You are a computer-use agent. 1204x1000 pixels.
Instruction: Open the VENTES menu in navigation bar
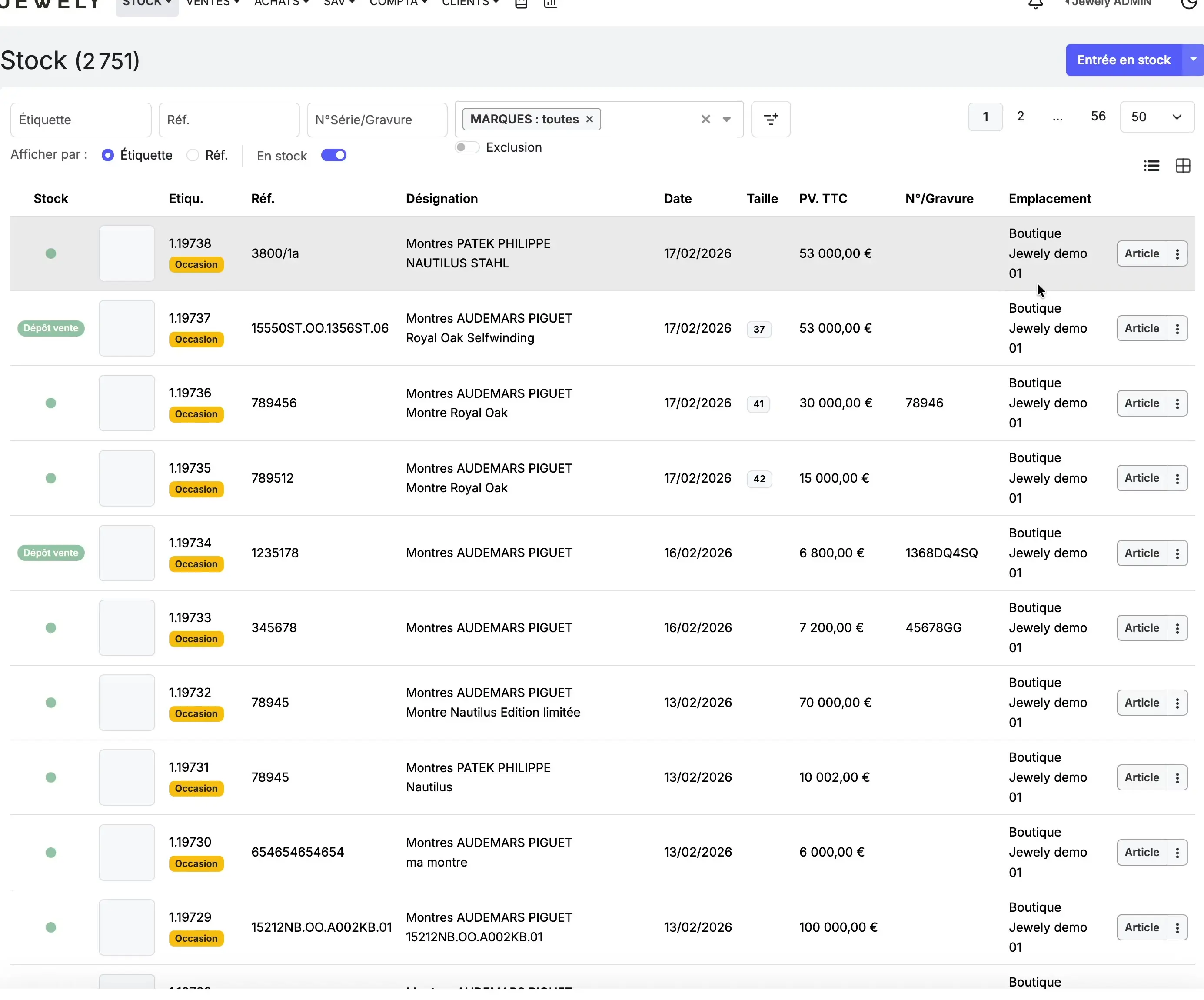(213, 3)
